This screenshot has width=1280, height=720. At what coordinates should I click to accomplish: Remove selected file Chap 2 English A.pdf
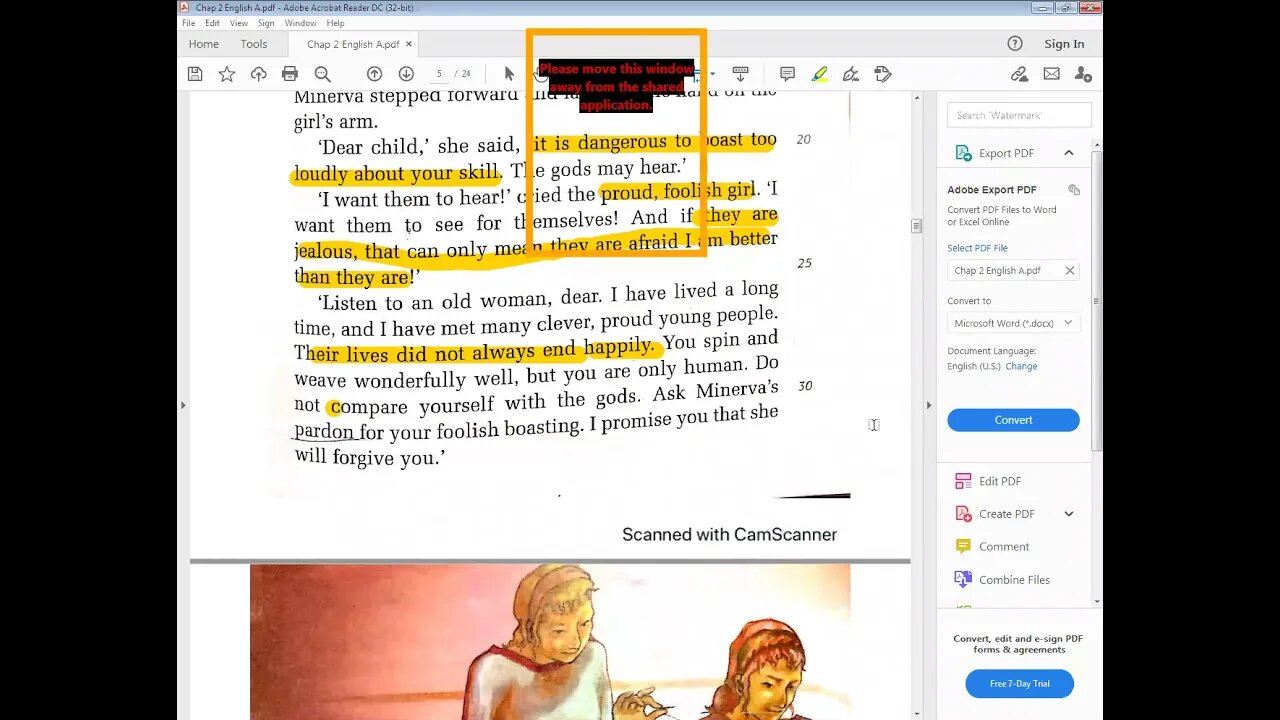1070,270
